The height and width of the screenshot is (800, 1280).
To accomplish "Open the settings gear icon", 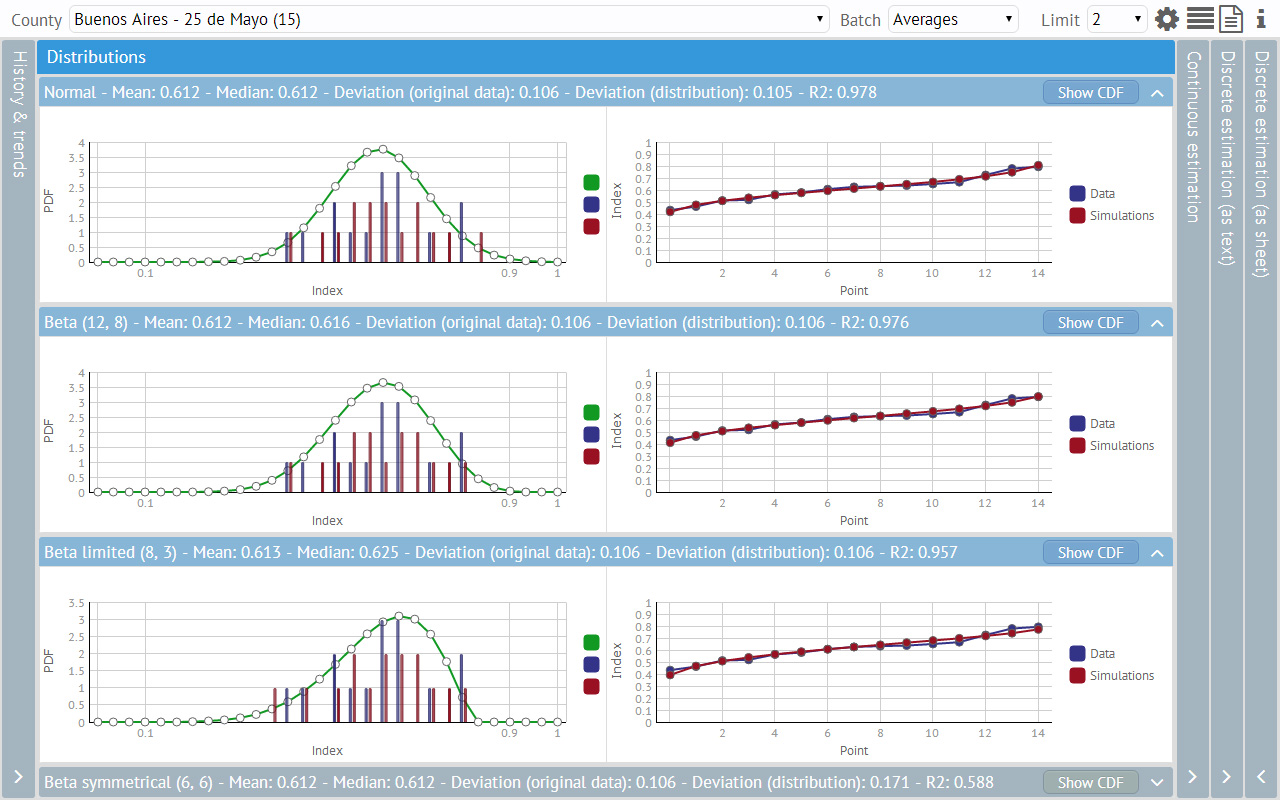I will click(x=1167, y=19).
